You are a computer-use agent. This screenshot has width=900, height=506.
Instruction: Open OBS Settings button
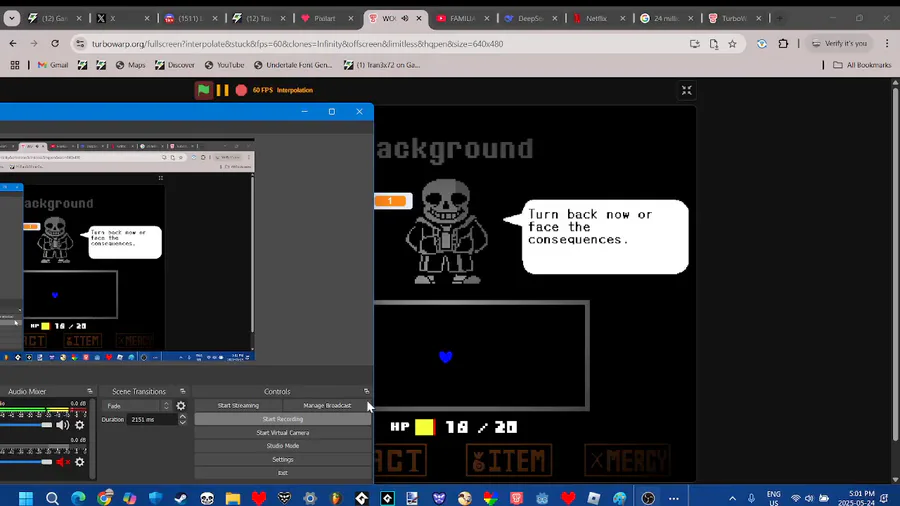(x=282, y=460)
